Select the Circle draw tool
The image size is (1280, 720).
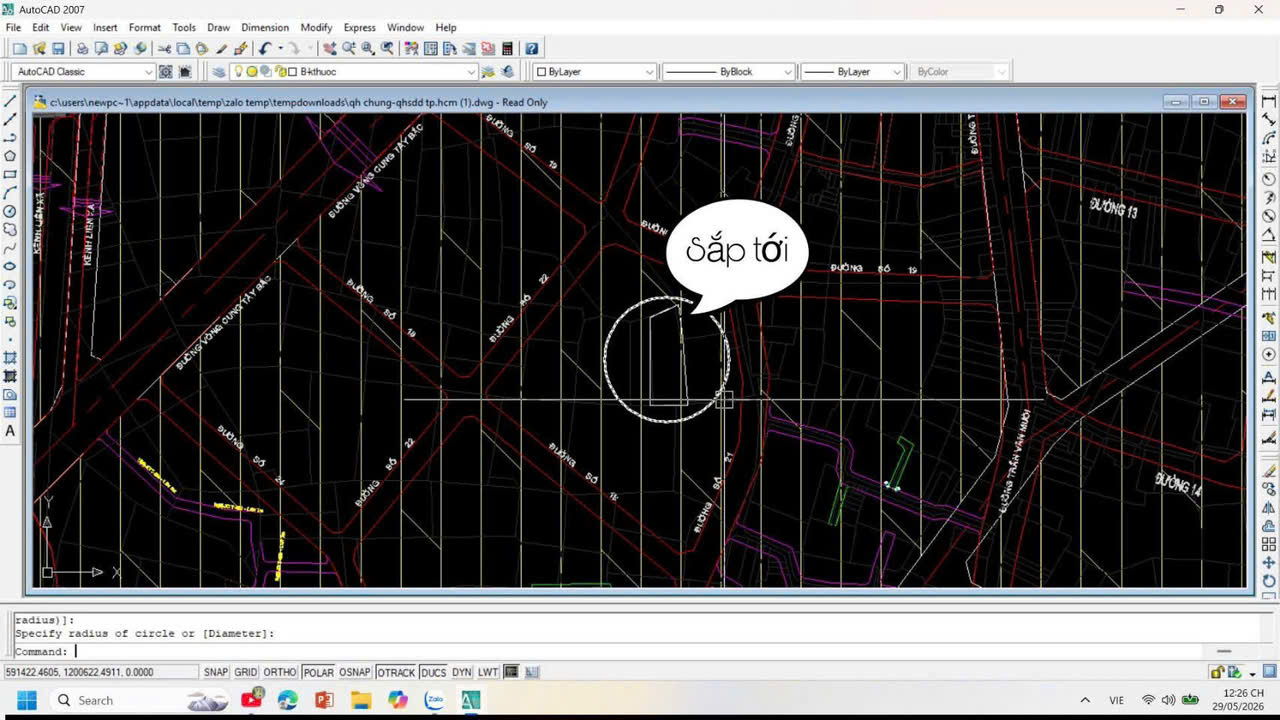click(x=10, y=211)
